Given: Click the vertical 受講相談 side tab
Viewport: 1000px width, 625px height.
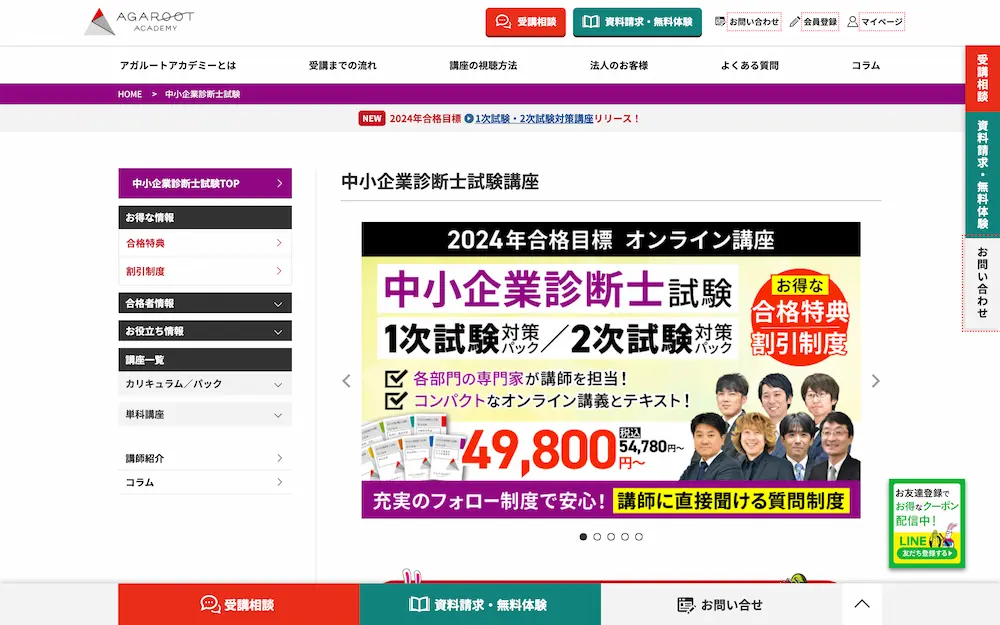Looking at the screenshot, I should pyautogui.click(x=982, y=78).
